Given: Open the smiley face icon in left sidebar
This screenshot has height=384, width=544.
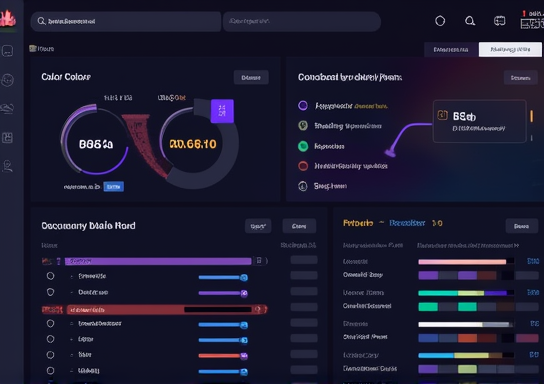Looking at the screenshot, I should click(8, 80).
